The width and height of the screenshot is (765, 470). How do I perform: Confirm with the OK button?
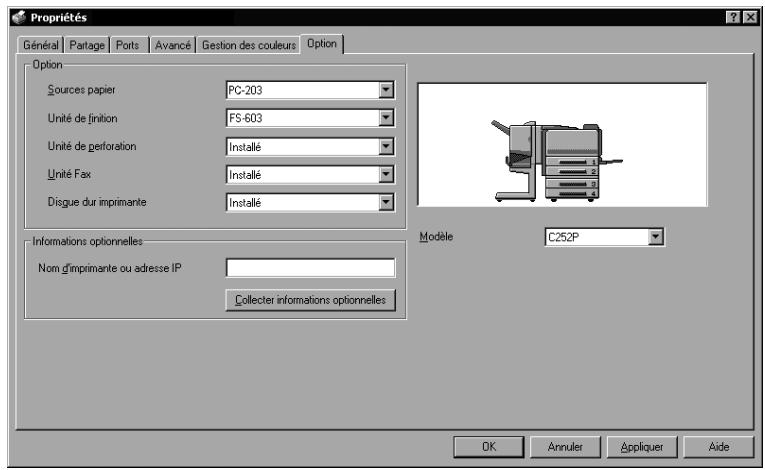coord(489,447)
